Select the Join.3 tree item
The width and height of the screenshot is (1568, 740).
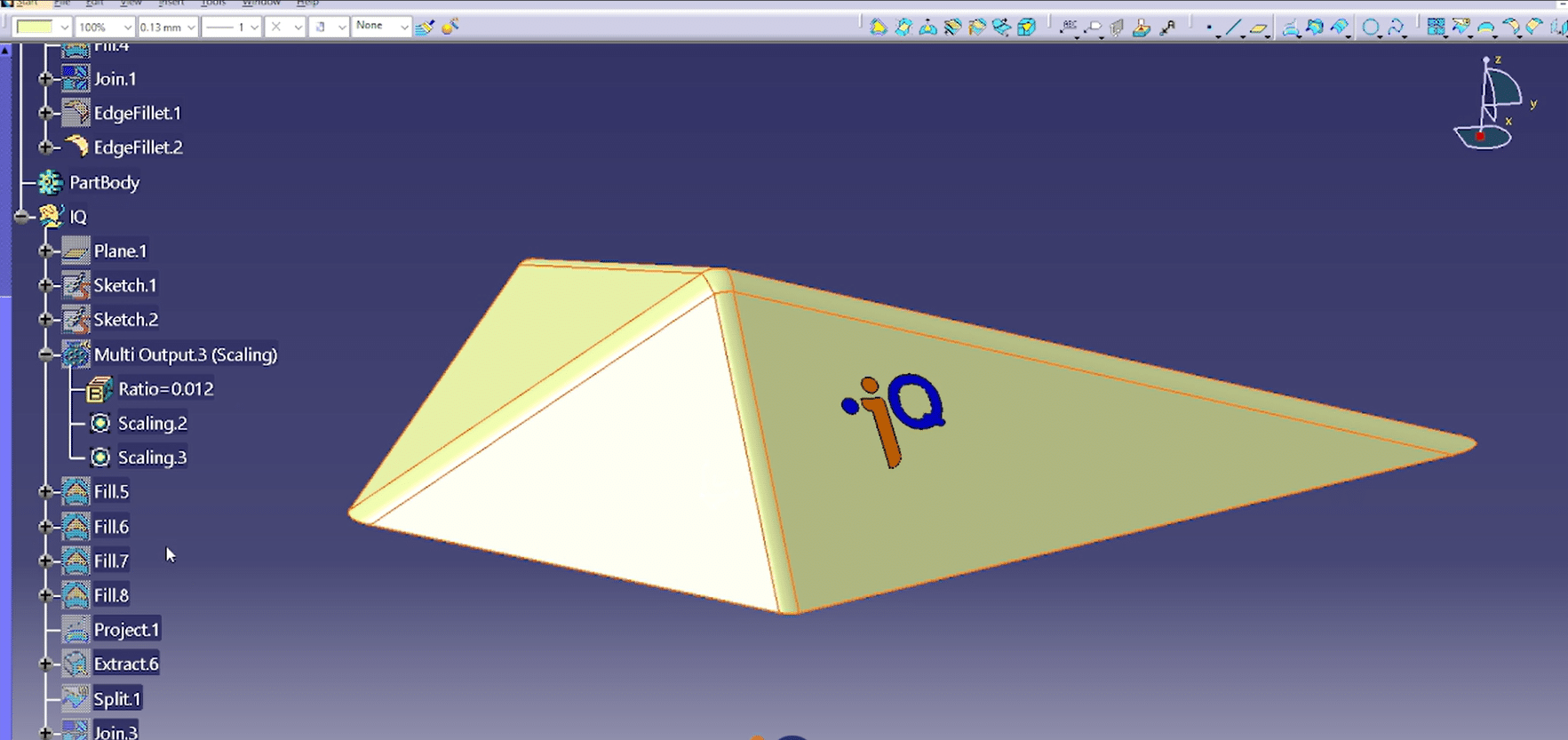(x=115, y=732)
